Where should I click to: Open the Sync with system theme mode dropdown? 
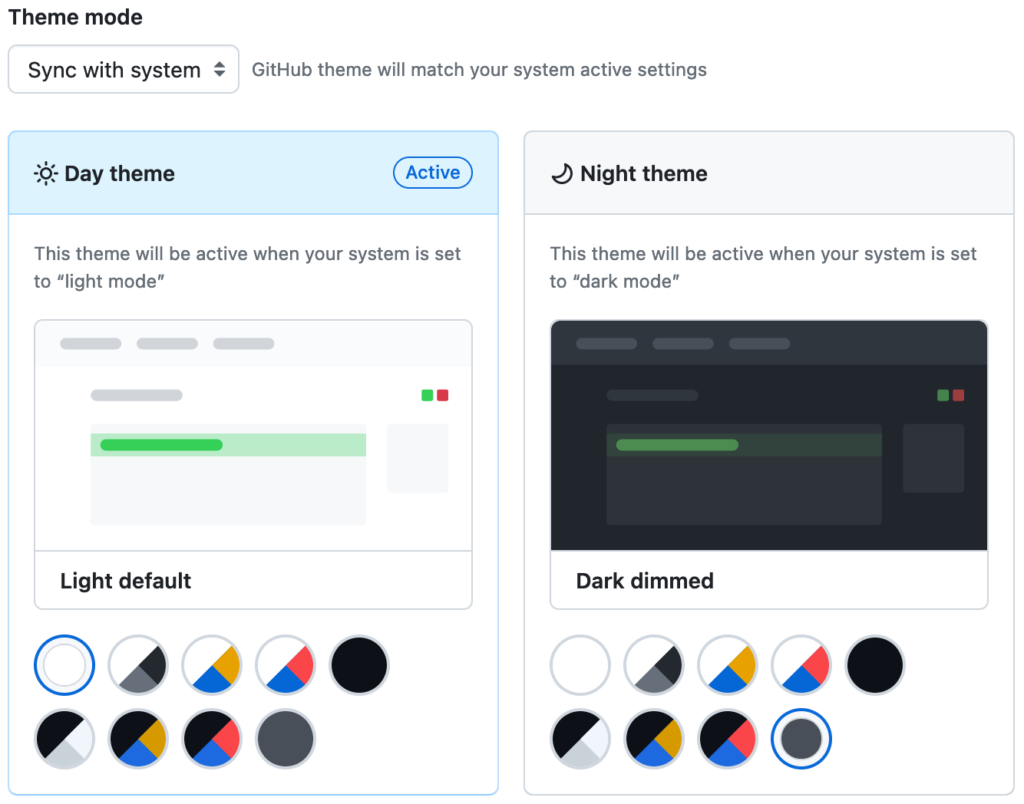(x=123, y=70)
